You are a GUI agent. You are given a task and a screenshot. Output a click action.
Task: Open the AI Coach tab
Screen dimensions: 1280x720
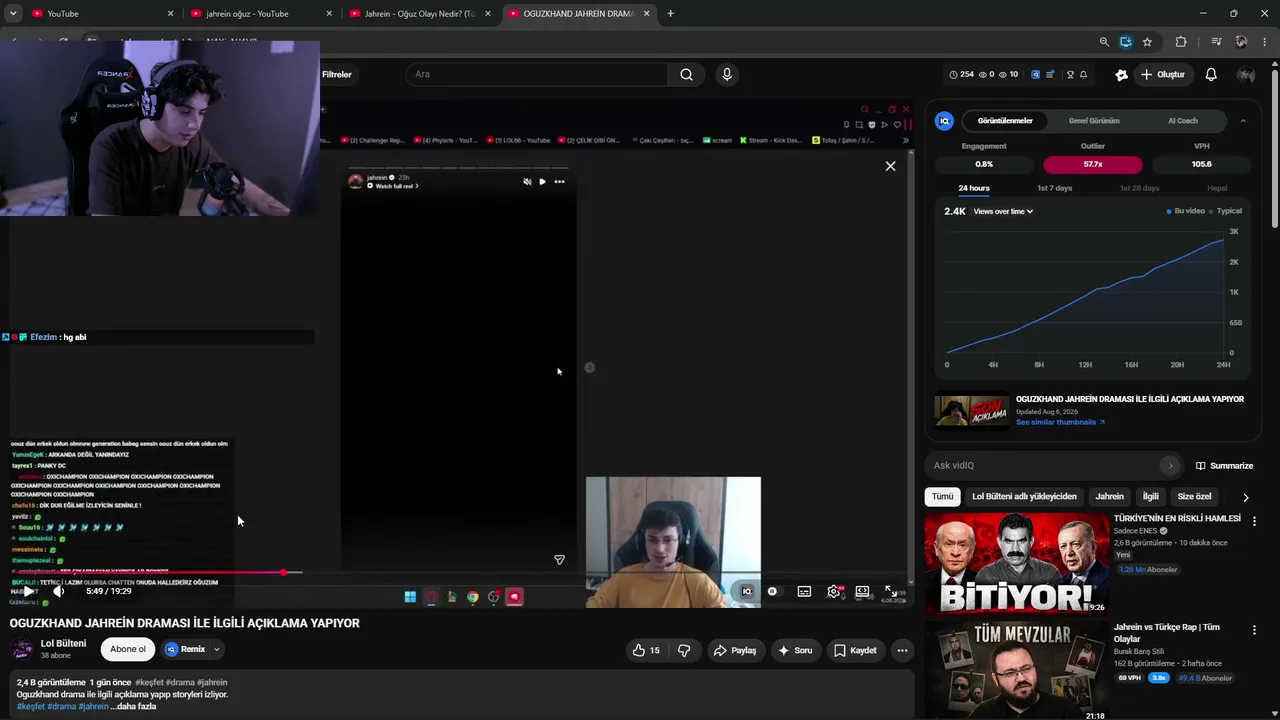pyautogui.click(x=1183, y=121)
